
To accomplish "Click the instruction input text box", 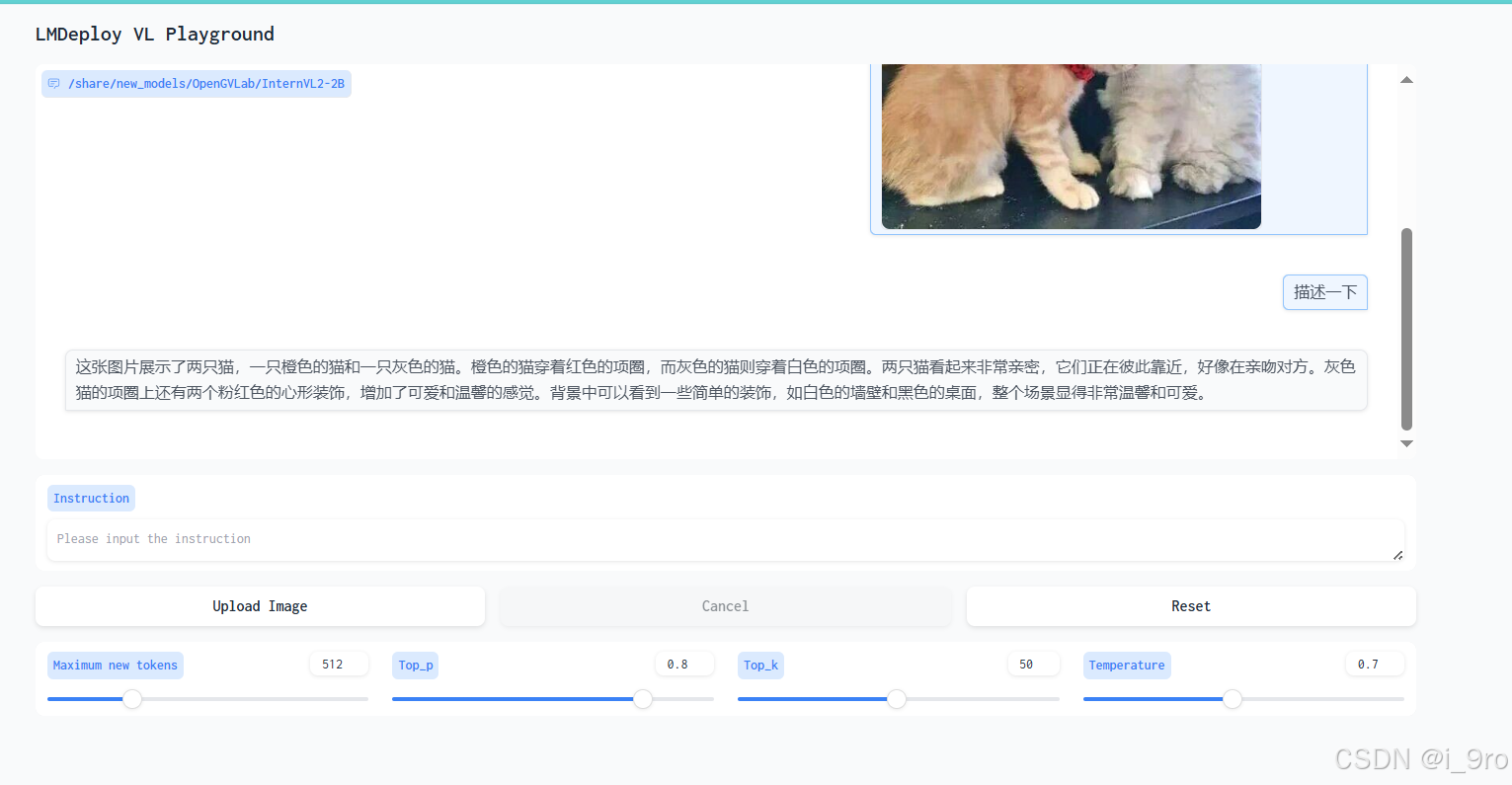I will click(x=726, y=540).
